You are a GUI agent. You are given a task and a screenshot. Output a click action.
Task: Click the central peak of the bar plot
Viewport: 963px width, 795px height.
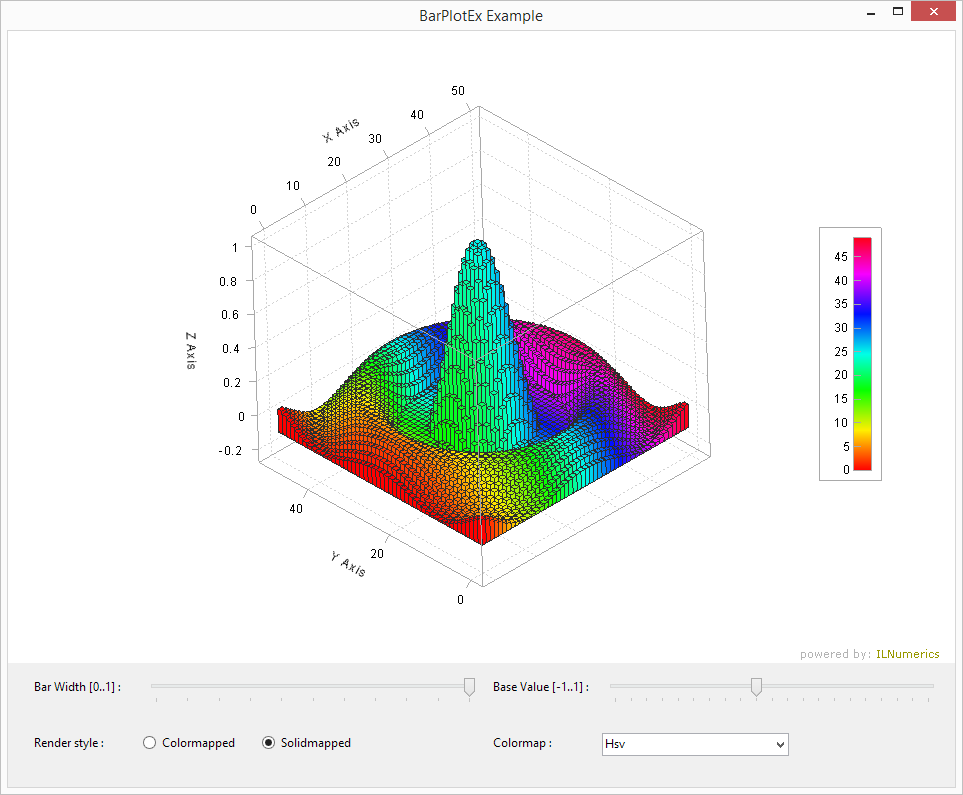click(x=478, y=250)
